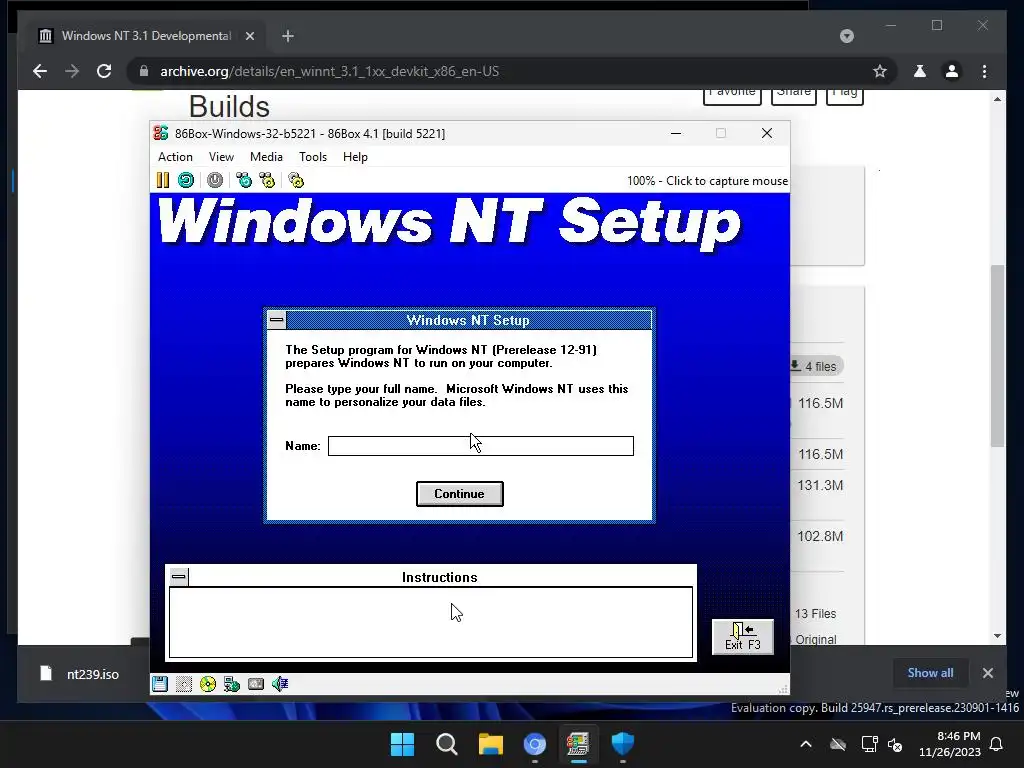Switch to Chromium on the taskbar
The width and height of the screenshot is (1024, 768).
coord(535,744)
